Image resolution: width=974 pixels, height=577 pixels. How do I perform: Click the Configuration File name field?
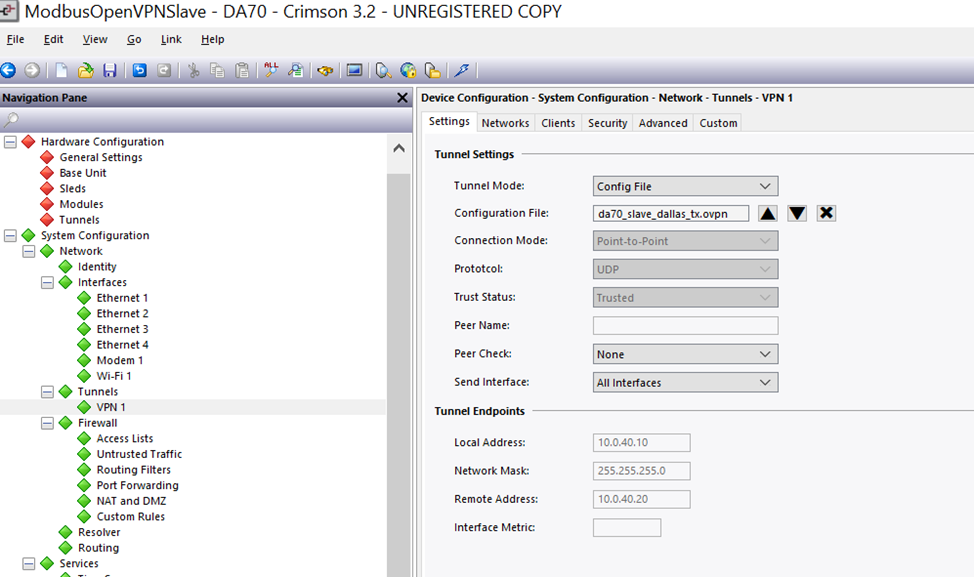click(671, 214)
